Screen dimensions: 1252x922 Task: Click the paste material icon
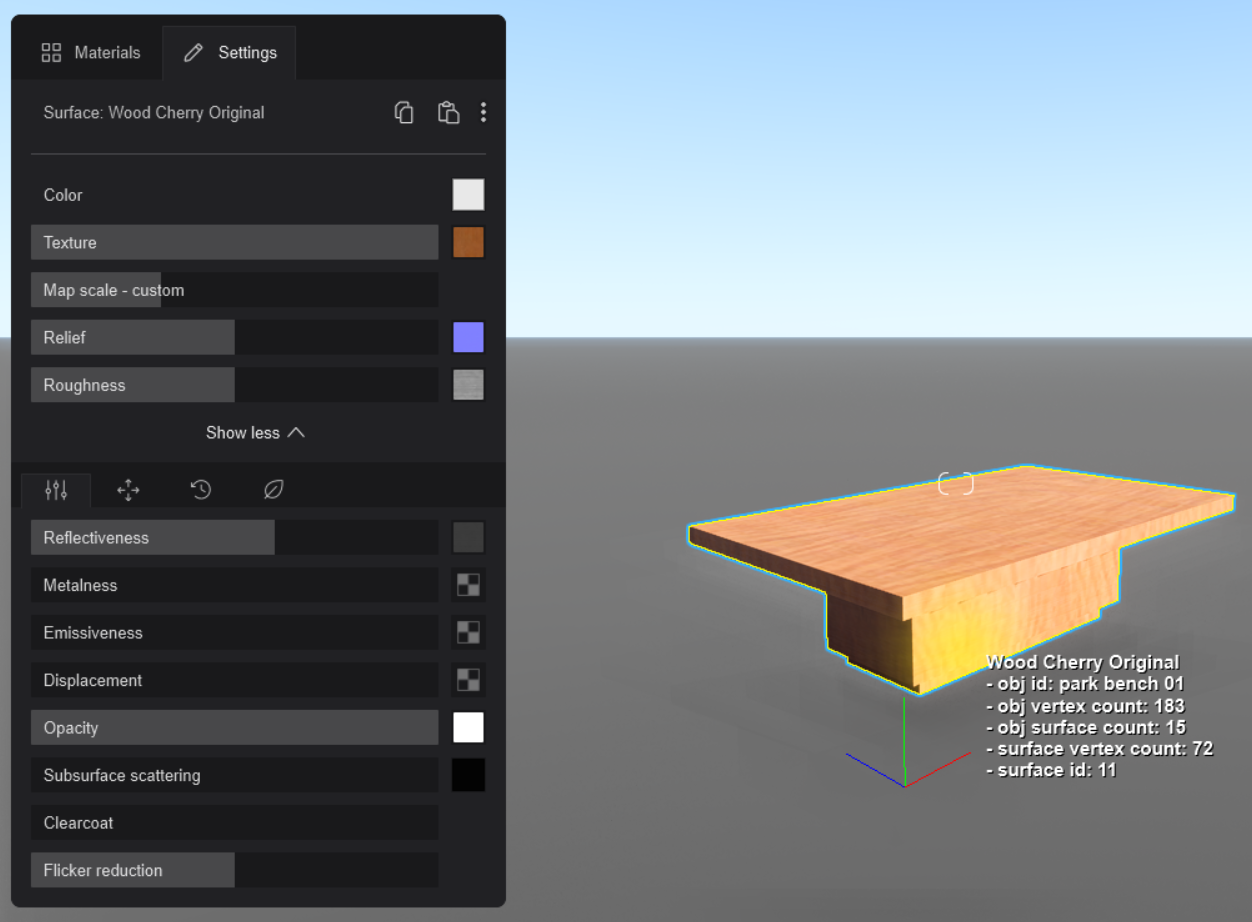click(448, 113)
